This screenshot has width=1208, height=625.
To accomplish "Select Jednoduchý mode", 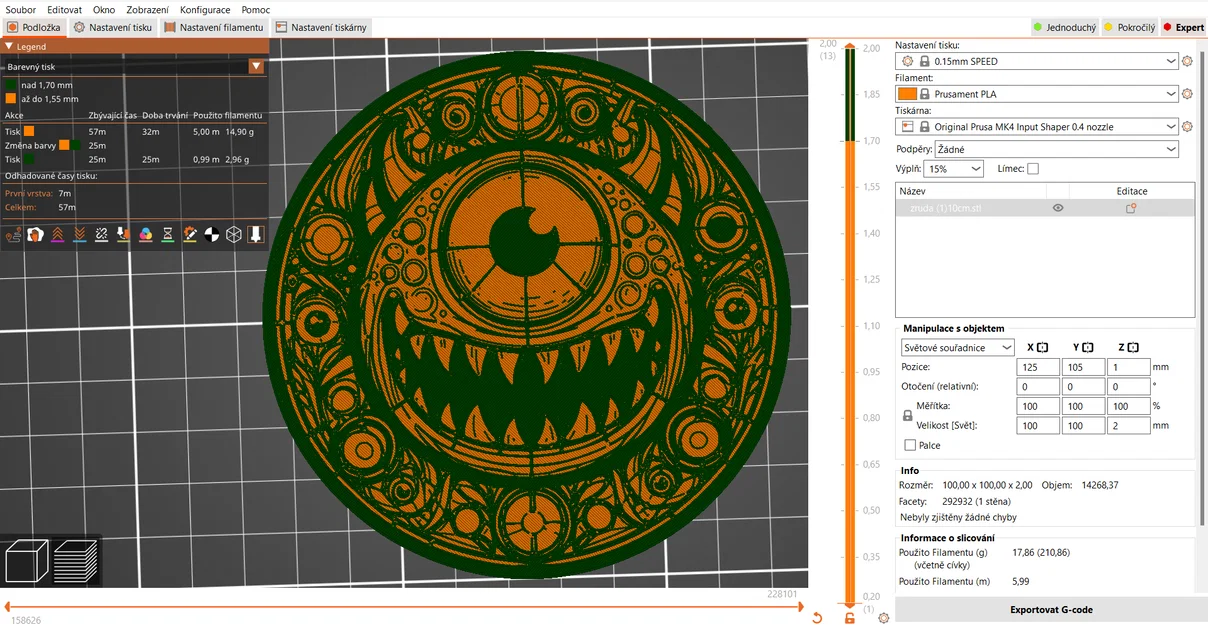I will pyautogui.click(x=1064, y=28).
